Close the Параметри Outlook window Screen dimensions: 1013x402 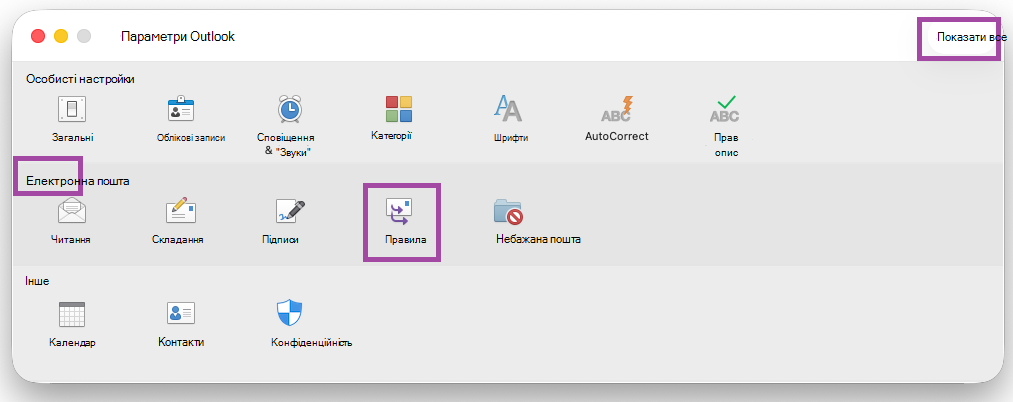point(38,36)
